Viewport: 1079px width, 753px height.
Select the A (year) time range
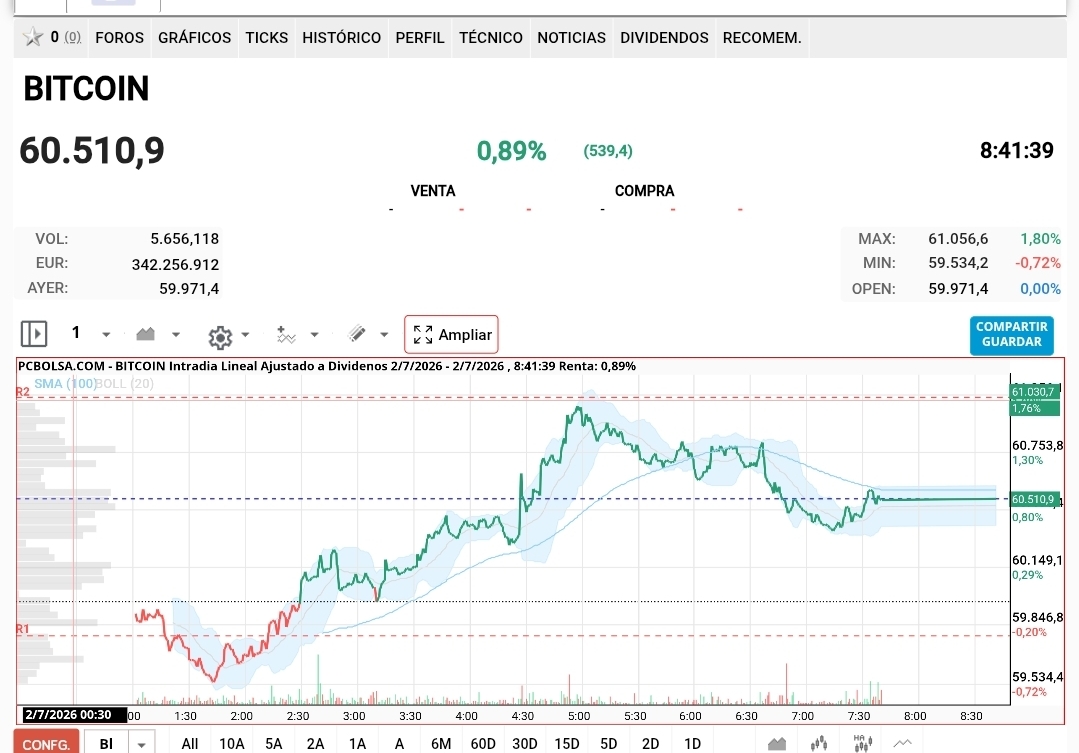[399, 744]
